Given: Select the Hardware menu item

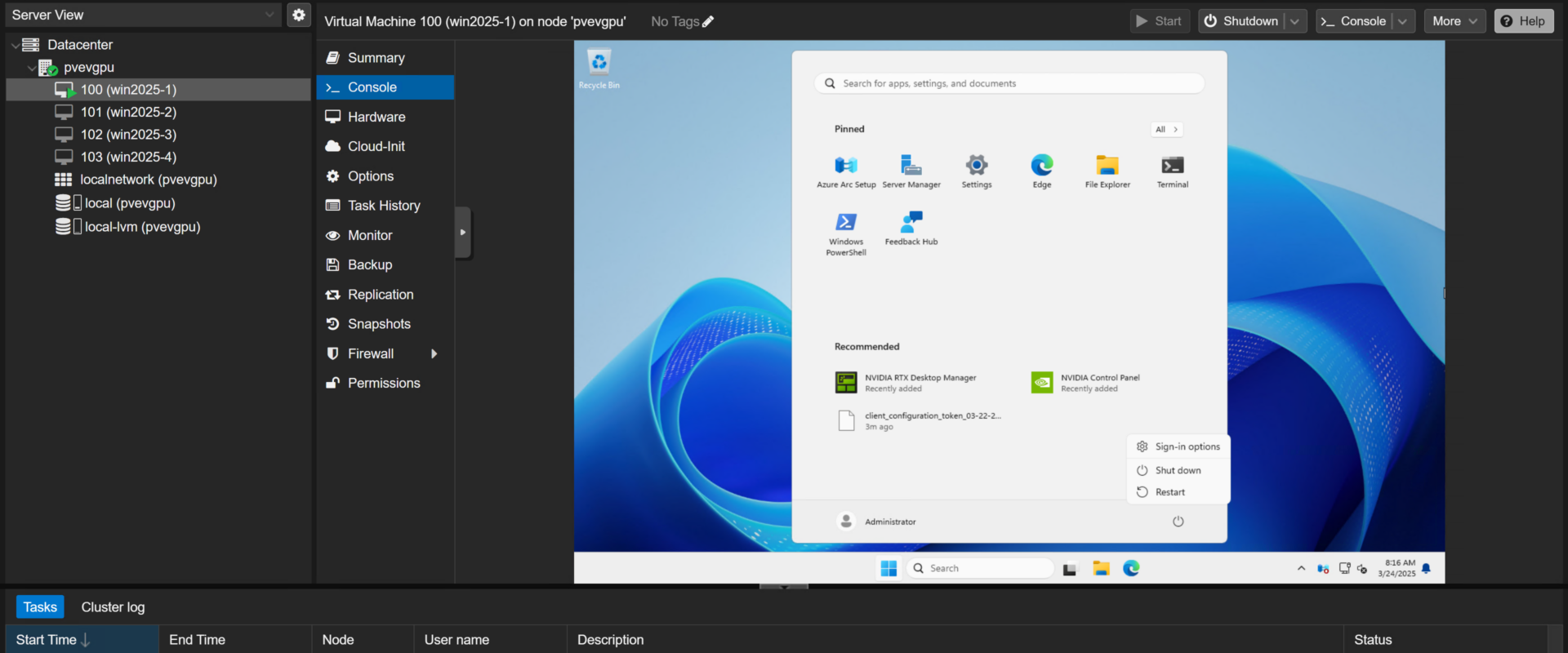Looking at the screenshot, I should click(x=385, y=117).
